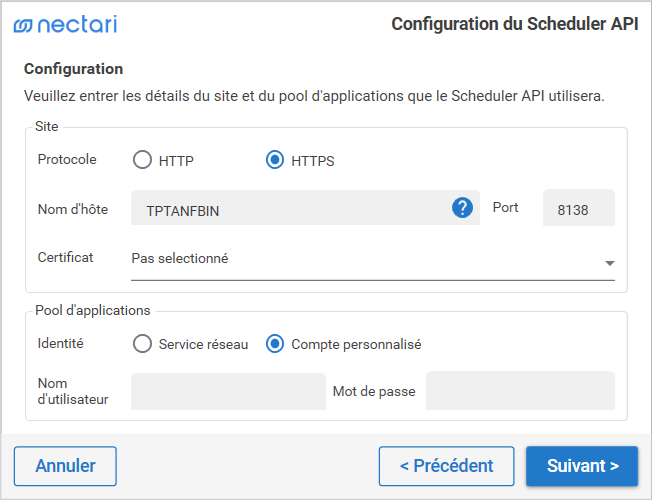Open the hostname help question-mark icon
This screenshot has width=652, height=500.
pos(462,208)
